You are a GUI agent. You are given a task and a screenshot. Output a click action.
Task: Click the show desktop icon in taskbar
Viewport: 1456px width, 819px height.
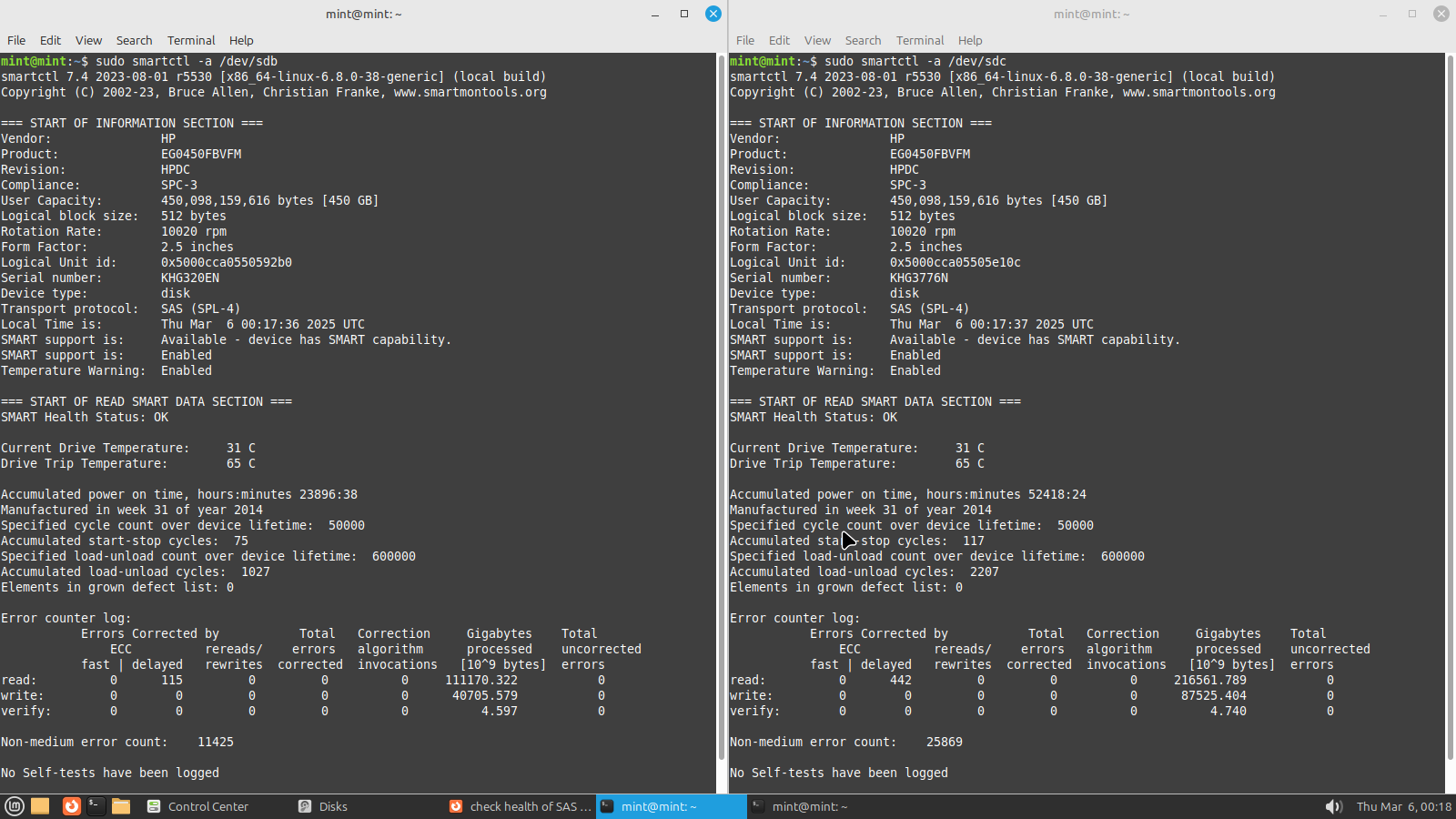click(40, 806)
